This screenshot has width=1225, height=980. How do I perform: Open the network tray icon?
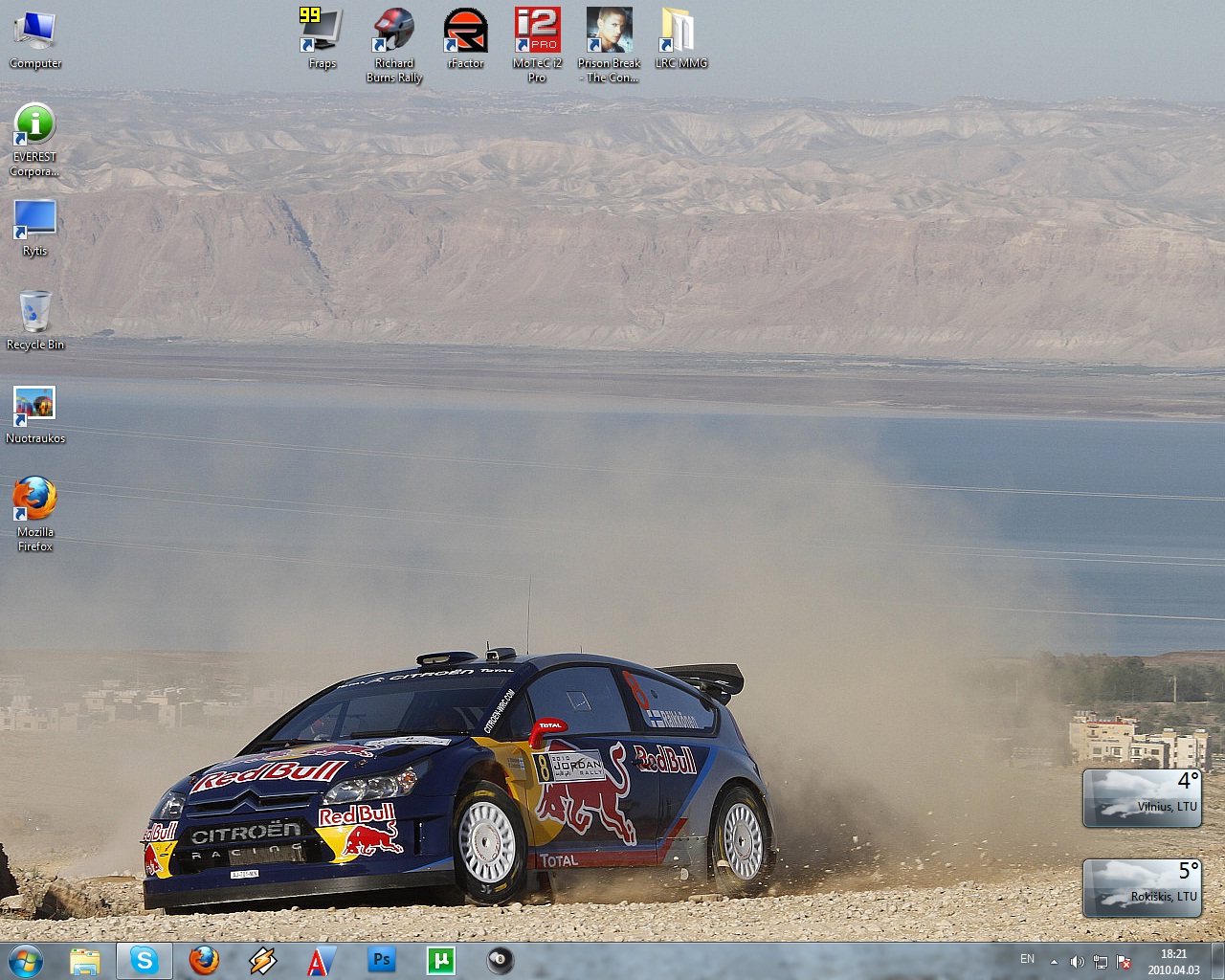coord(1101,962)
